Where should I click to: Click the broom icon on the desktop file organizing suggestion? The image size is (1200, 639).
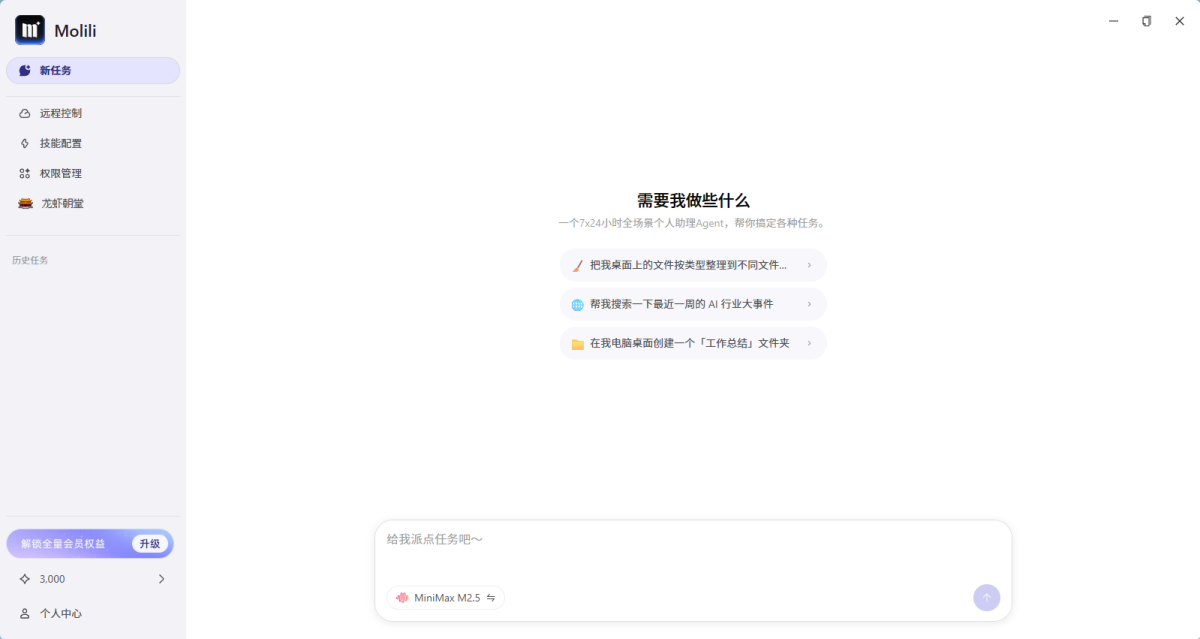point(577,266)
